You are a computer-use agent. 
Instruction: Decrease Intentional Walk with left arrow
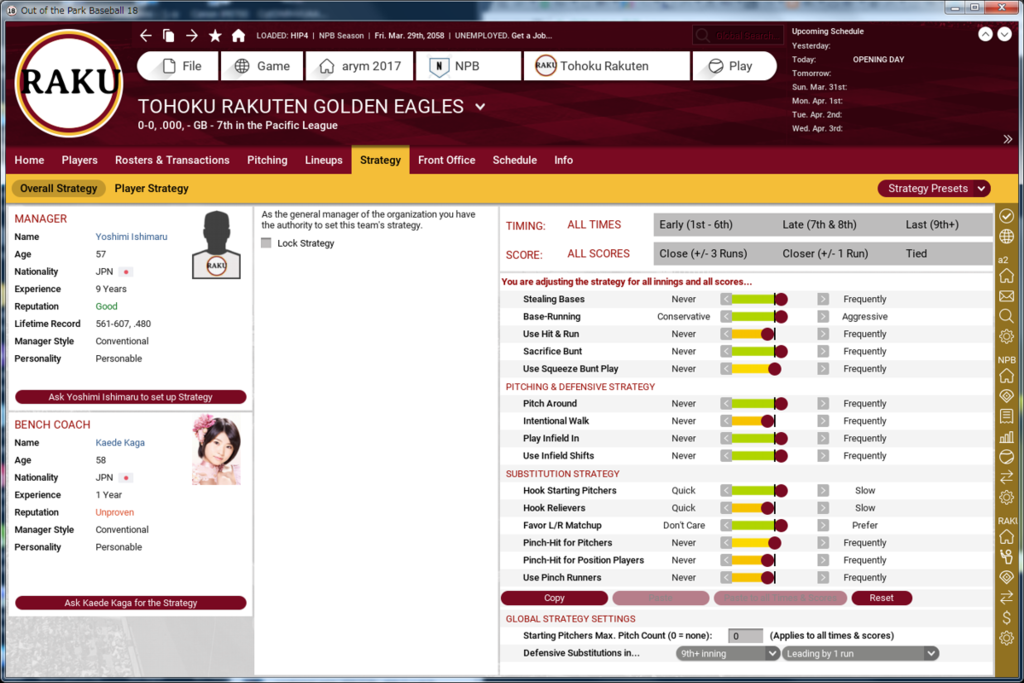pos(726,421)
